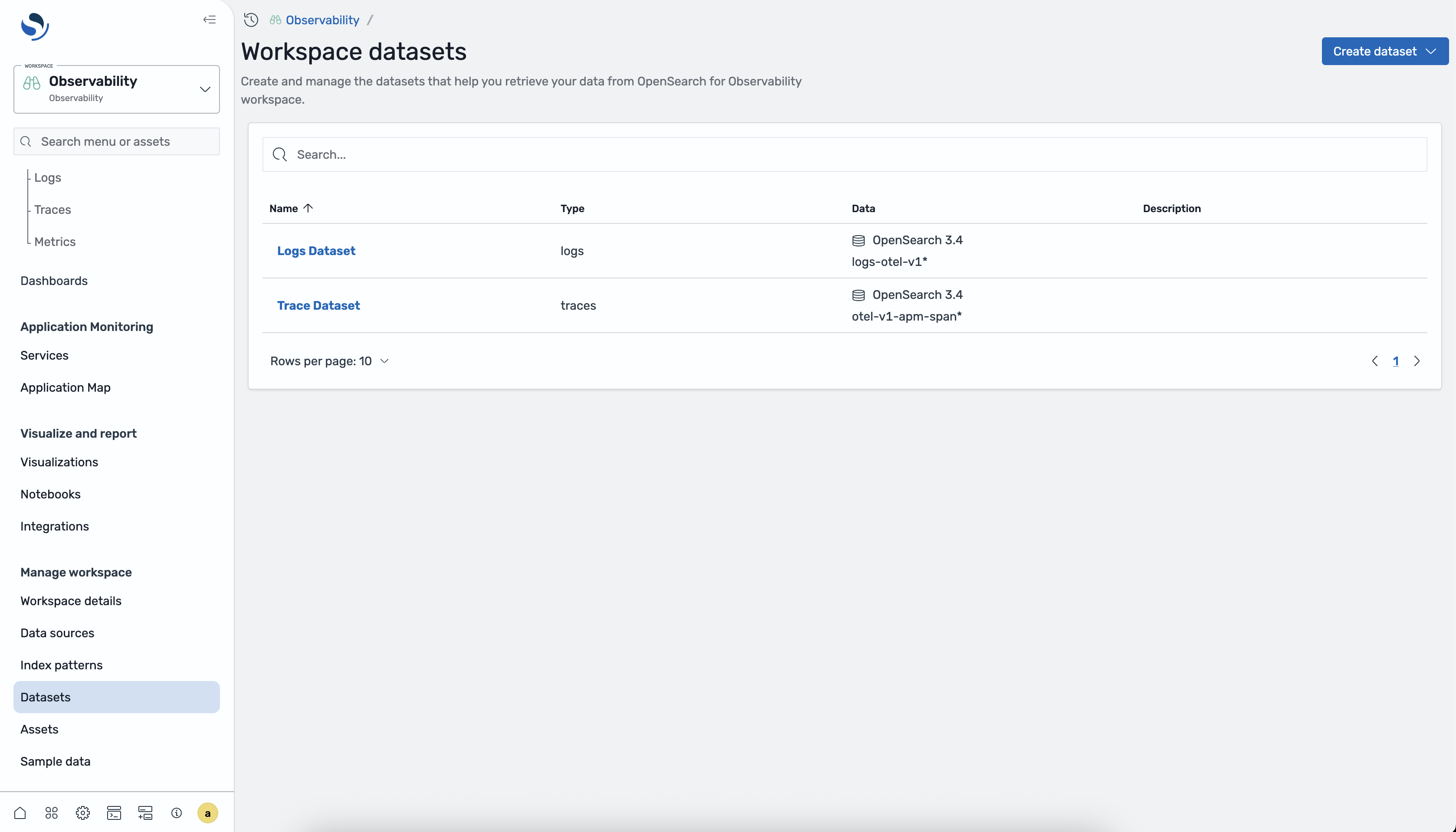Select Traces under Logs in sidebar
Viewport: 1456px width, 832px height.
52,209
